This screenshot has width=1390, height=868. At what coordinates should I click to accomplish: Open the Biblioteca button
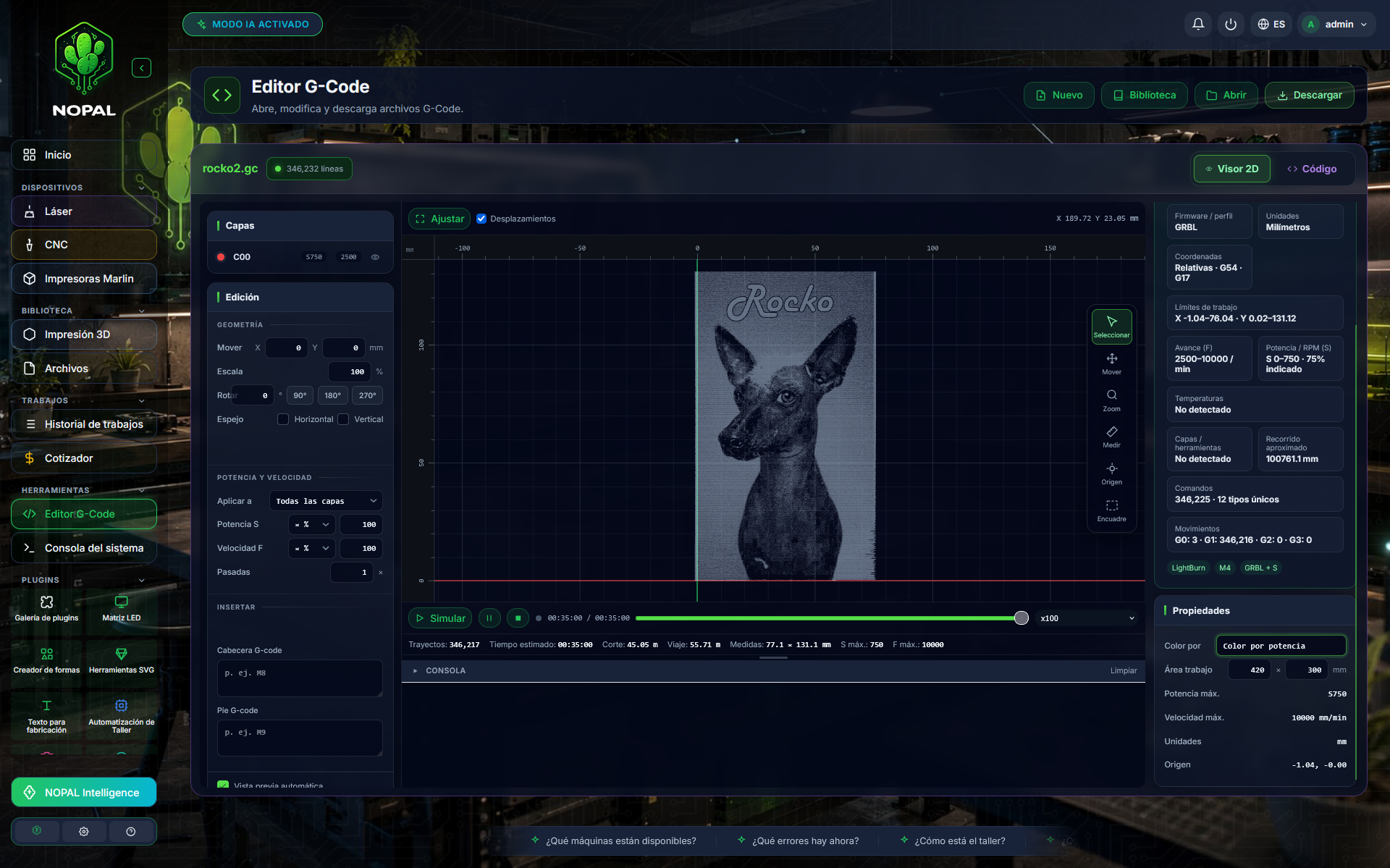click(1144, 95)
